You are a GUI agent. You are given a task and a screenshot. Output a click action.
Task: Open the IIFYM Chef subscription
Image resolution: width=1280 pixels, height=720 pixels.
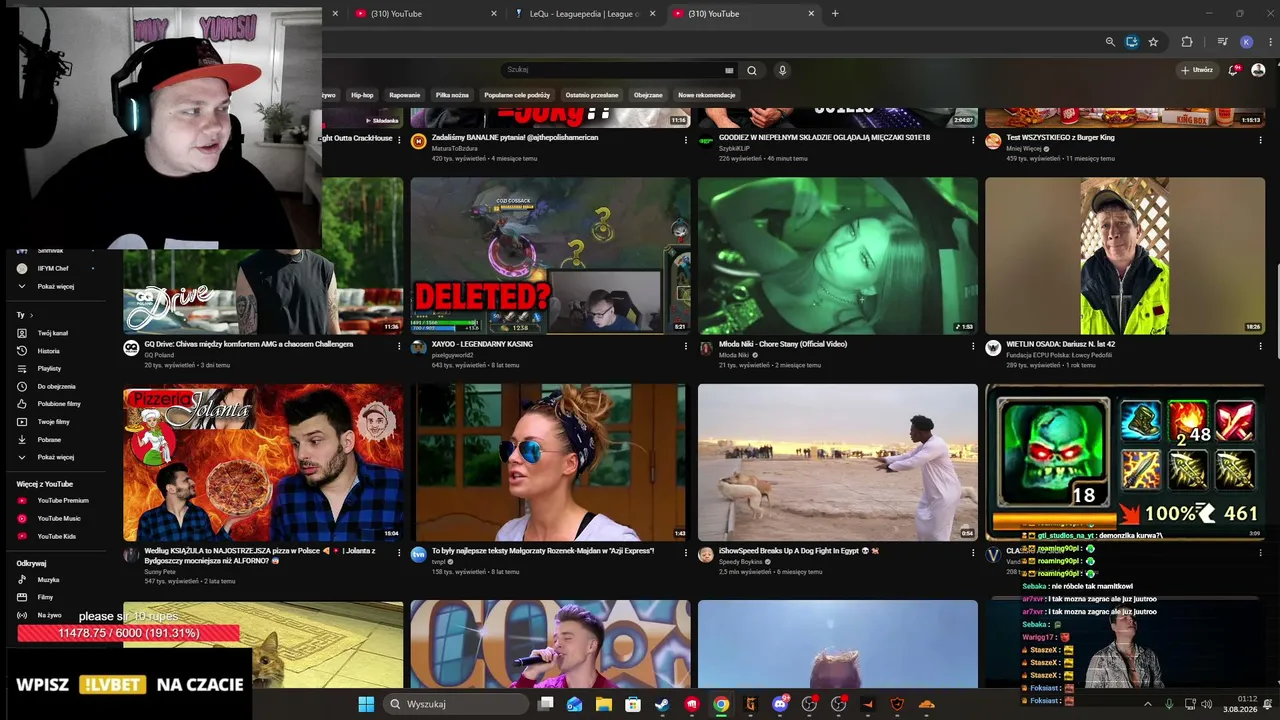55,269
